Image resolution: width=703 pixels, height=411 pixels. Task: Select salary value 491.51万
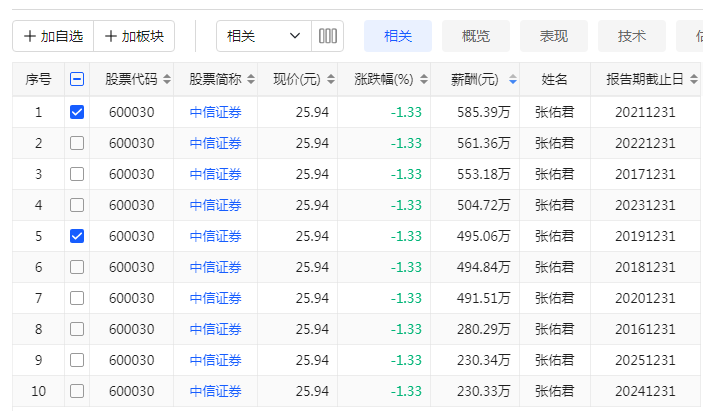484,298
